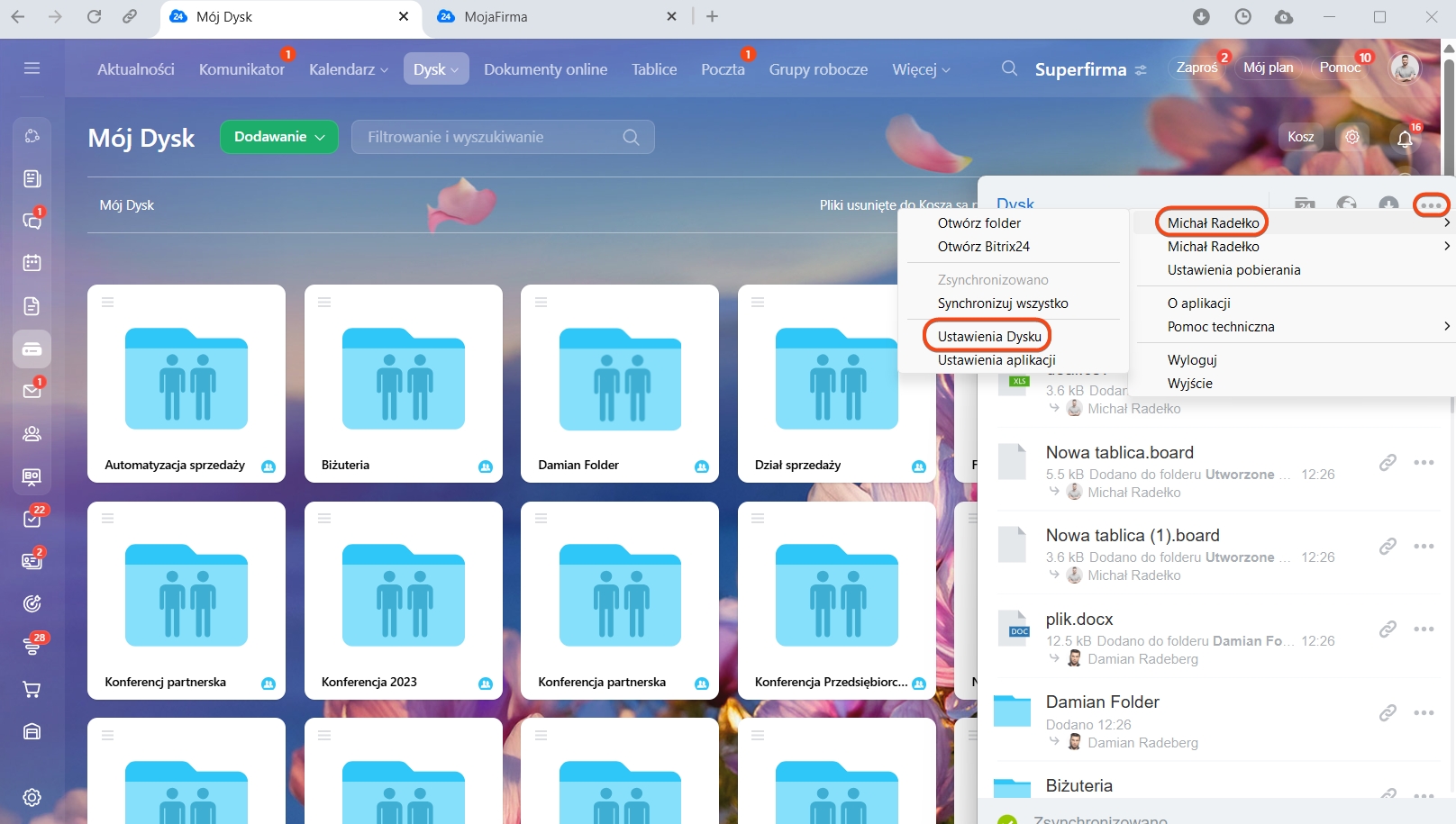Open the goal target icon in sidebar
Viewport: 1456px width, 824px height.
pos(32,603)
